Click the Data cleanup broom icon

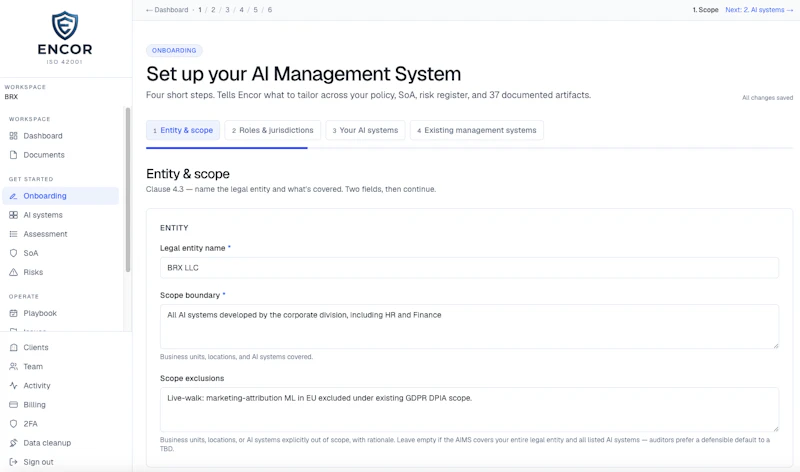coord(13,443)
